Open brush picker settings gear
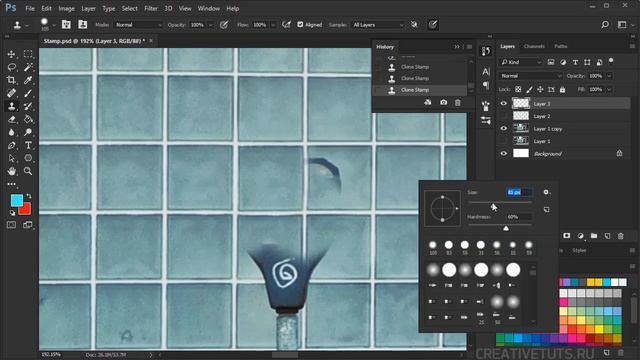Screen dimensions: 640x360 tap(546, 192)
